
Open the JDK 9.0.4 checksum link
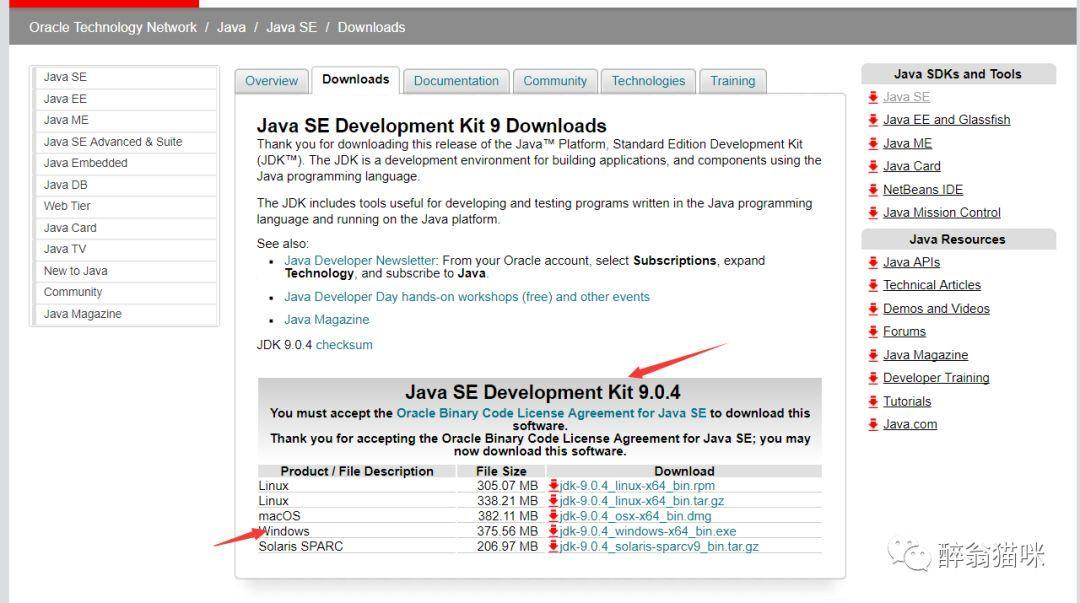[x=344, y=345]
